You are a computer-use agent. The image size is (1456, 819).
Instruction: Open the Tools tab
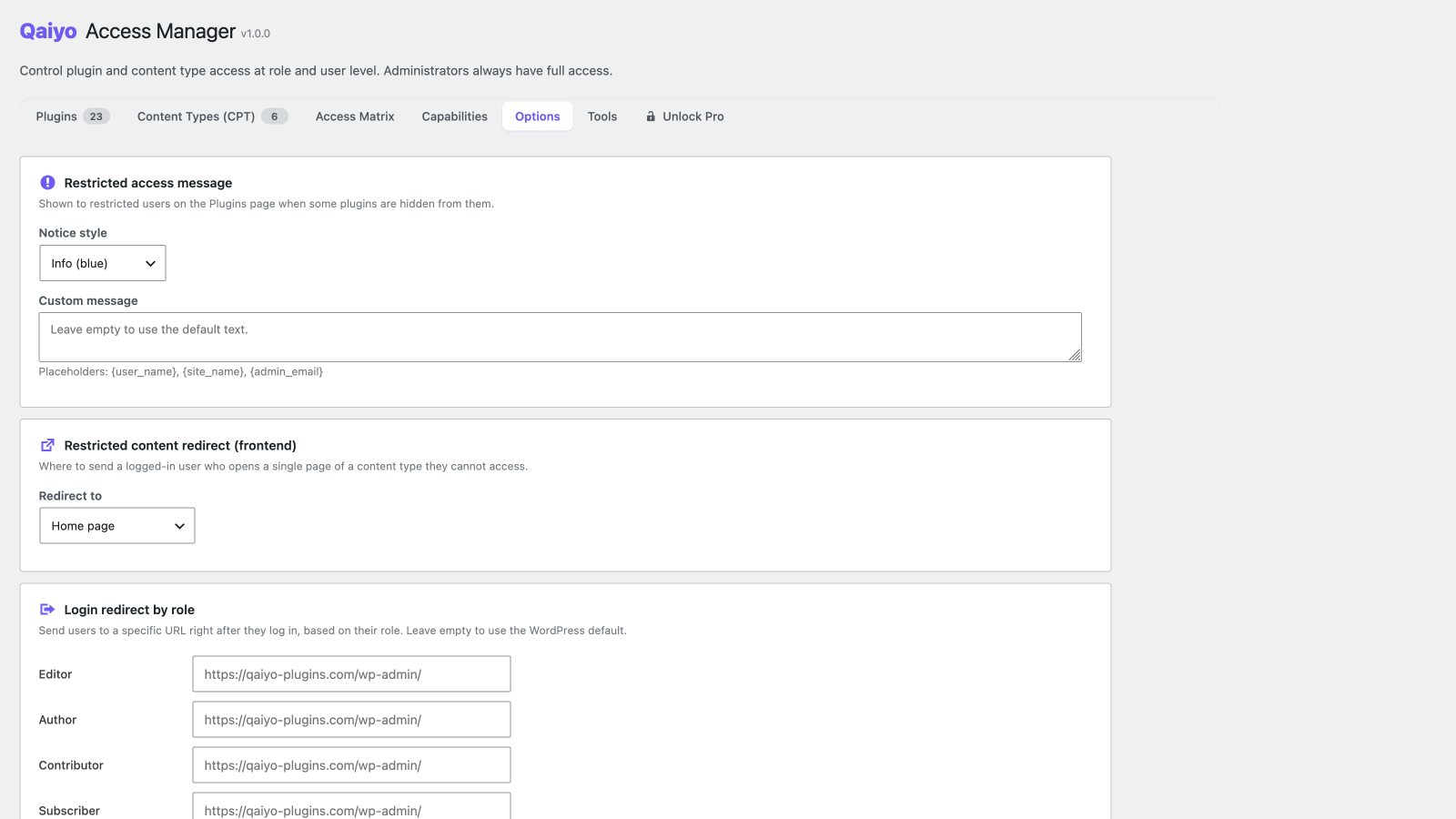click(602, 116)
